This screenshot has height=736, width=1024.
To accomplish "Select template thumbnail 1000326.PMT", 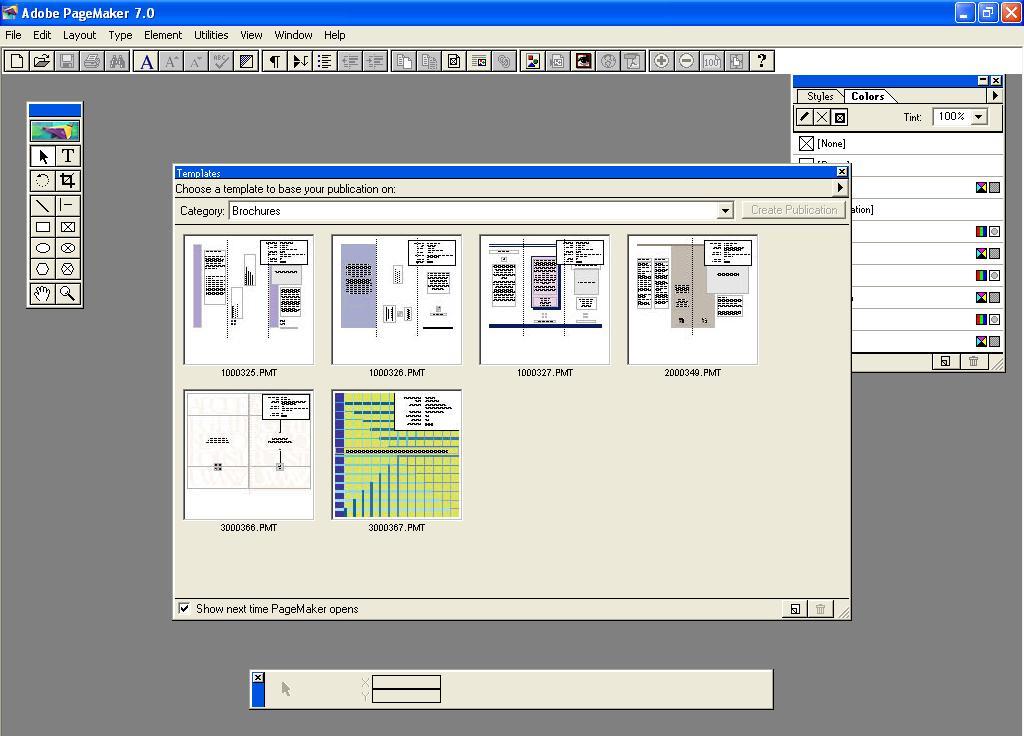I will (x=396, y=300).
